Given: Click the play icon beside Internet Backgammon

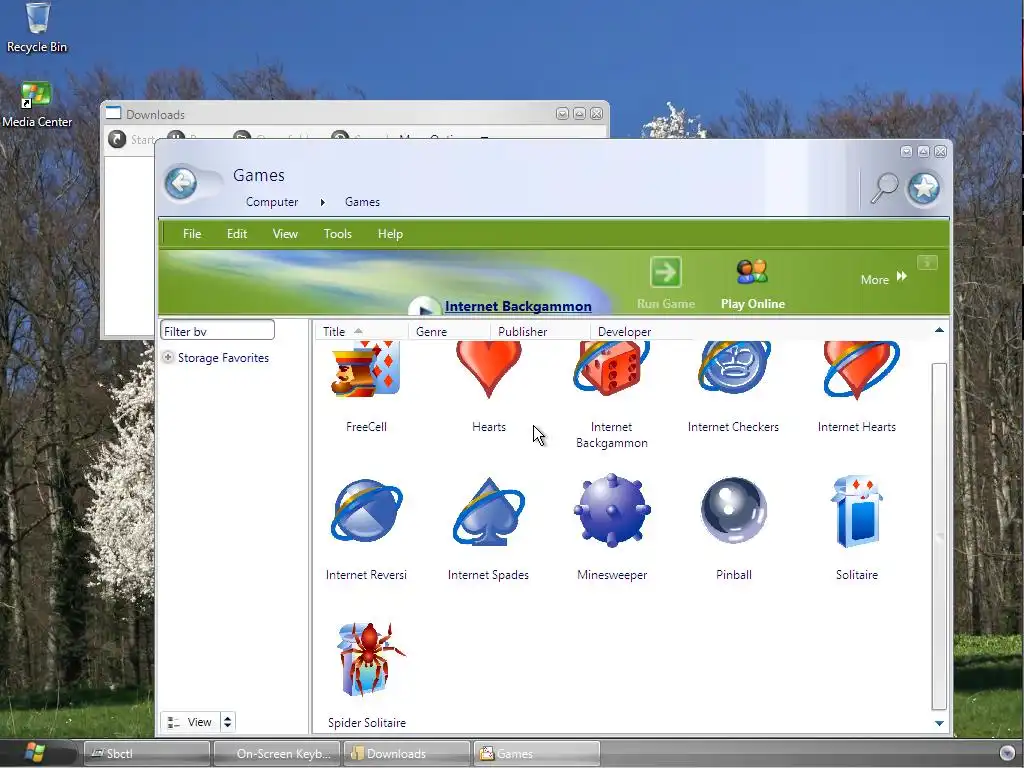Looking at the screenshot, I should click(424, 308).
